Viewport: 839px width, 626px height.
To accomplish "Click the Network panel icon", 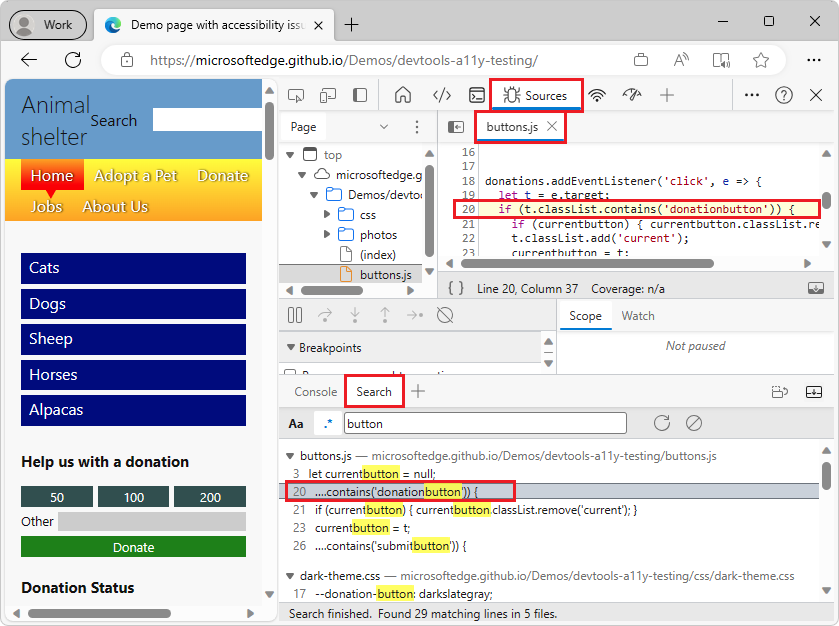I will [x=597, y=94].
